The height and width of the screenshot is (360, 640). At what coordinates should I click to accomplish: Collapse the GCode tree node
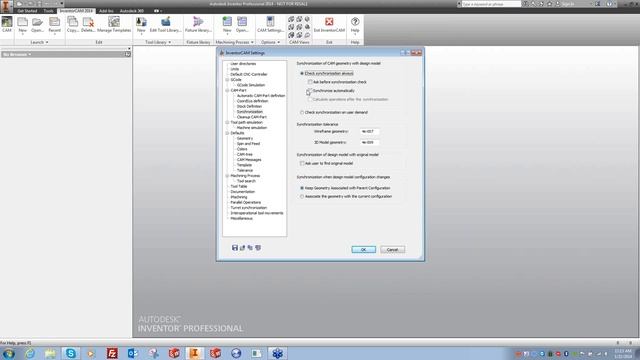click(227, 80)
